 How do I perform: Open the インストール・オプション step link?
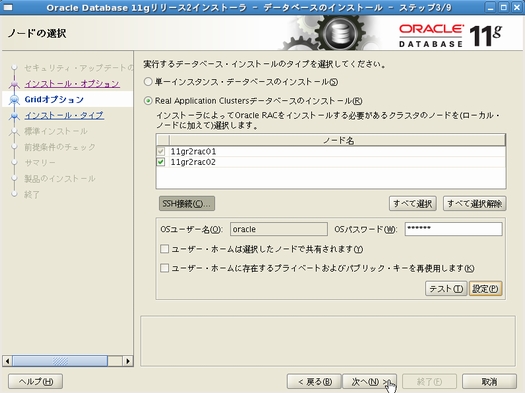pyautogui.click(x=72, y=84)
